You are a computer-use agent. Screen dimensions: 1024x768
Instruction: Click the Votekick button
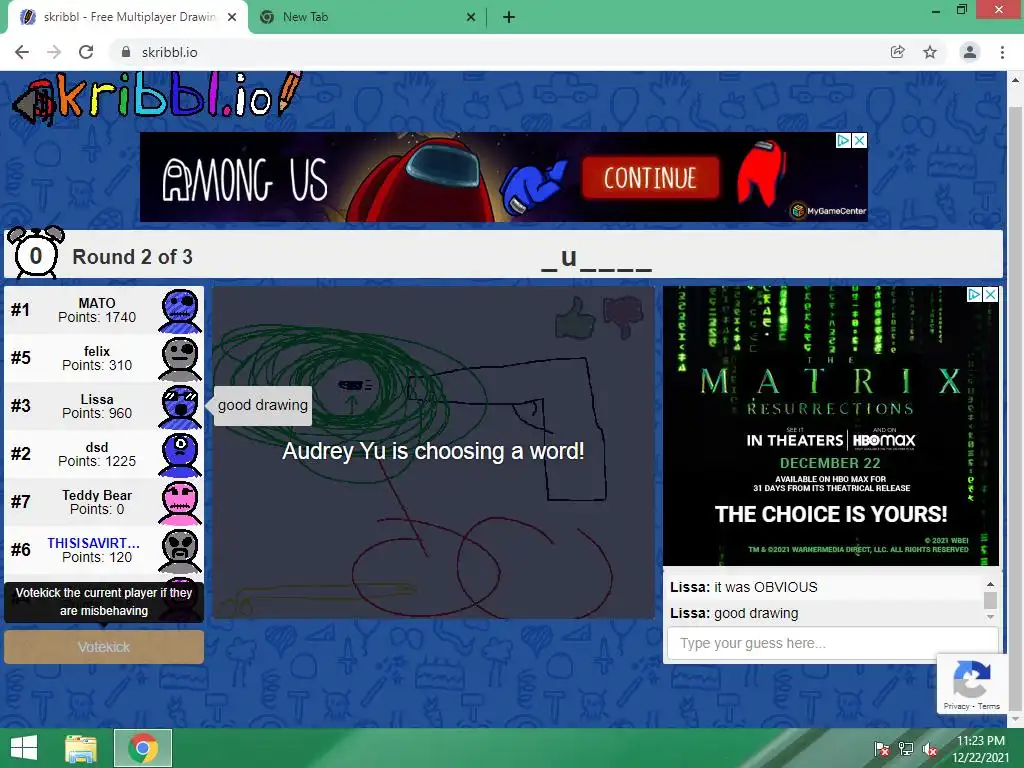click(x=104, y=647)
